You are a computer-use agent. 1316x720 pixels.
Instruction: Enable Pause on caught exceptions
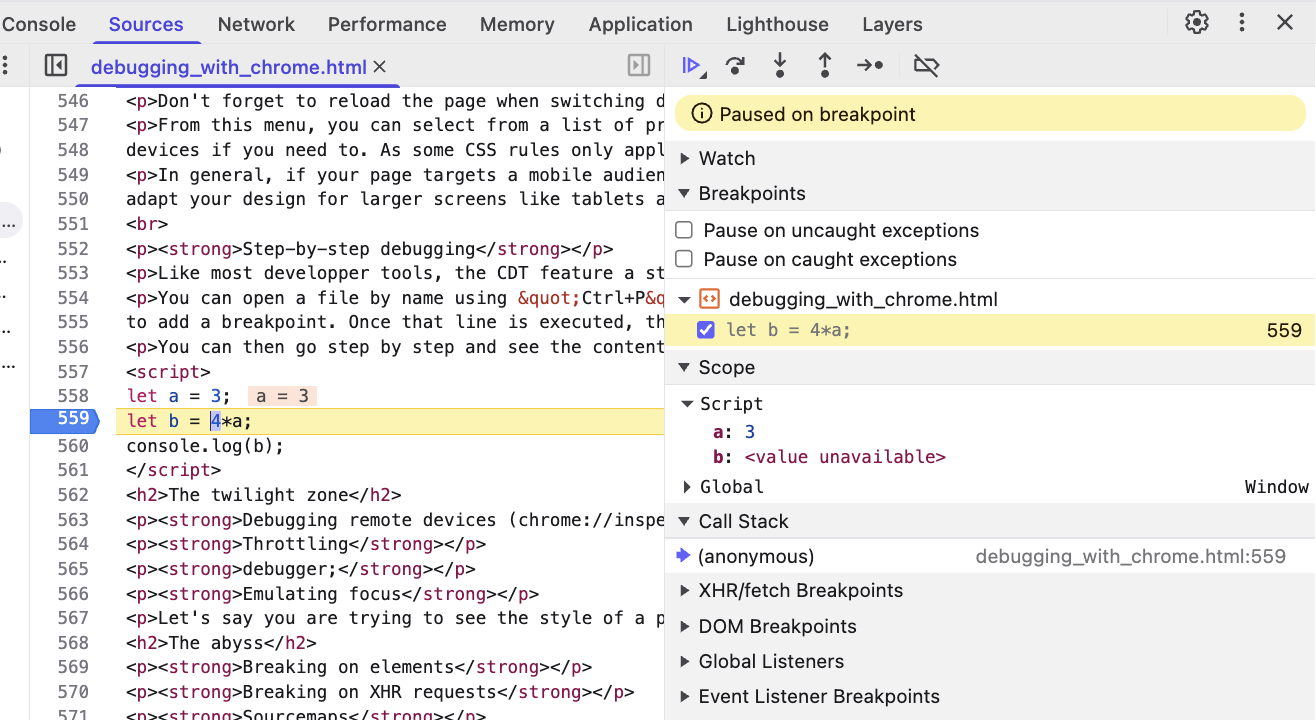click(684, 259)
